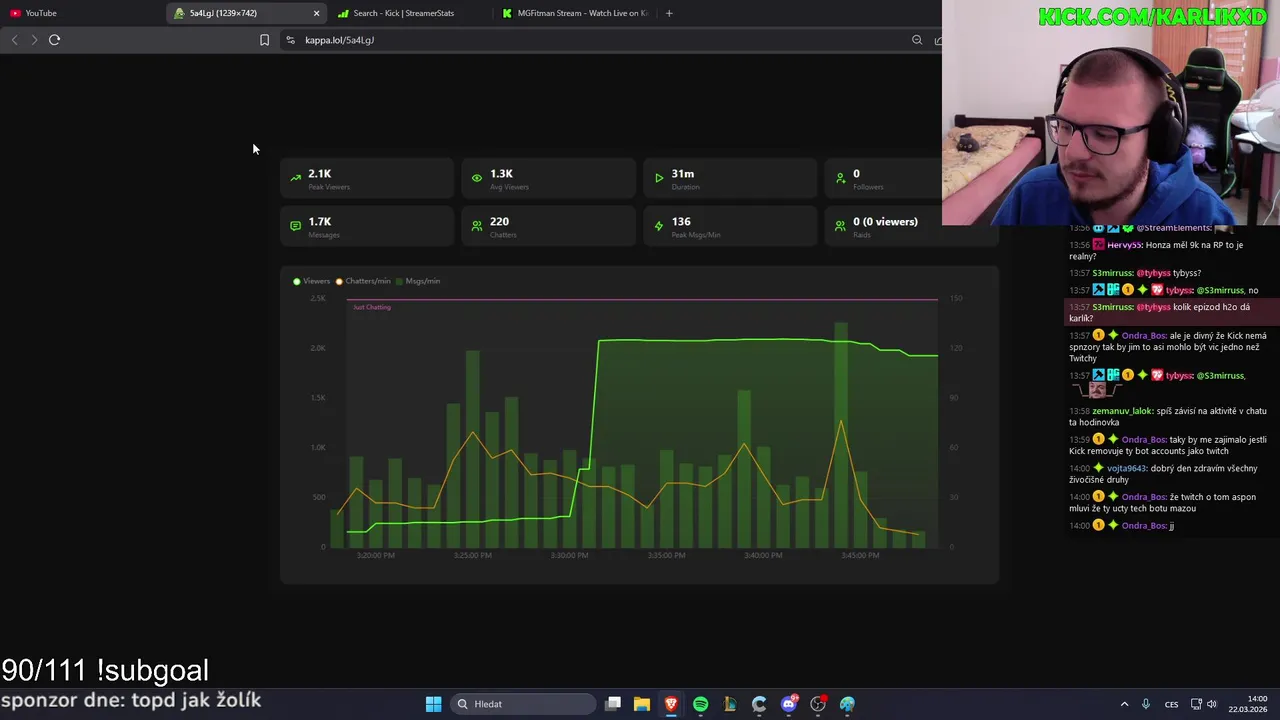This screenshot has height=720, width=1280.
Task: Open a new browser tab
Action: [669, 13]
